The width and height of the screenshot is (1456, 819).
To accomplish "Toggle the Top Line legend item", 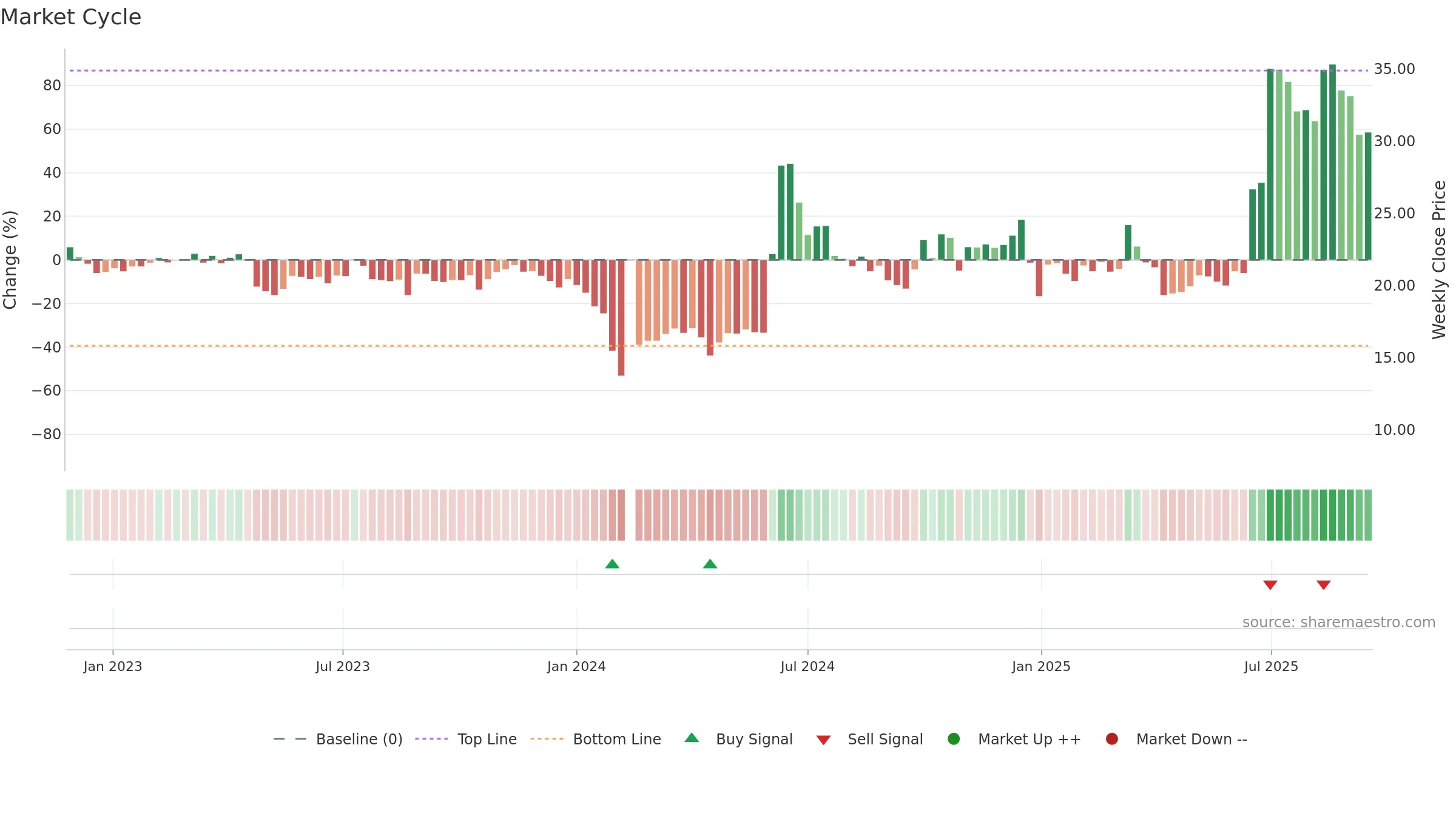I will click(466, 739).
